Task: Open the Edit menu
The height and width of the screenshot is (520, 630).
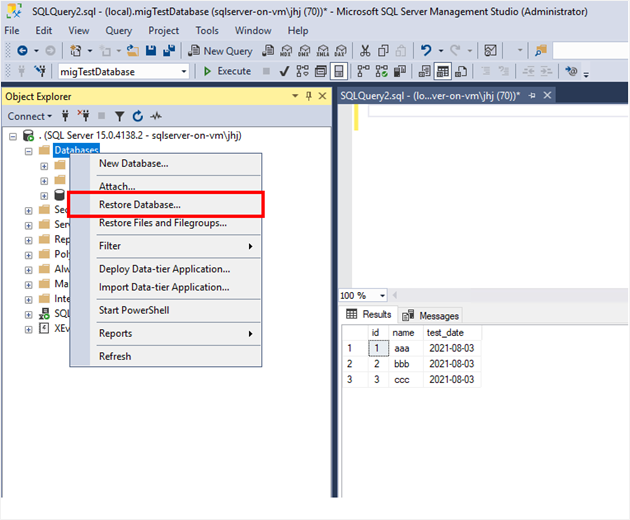Action: coord(43,31)
